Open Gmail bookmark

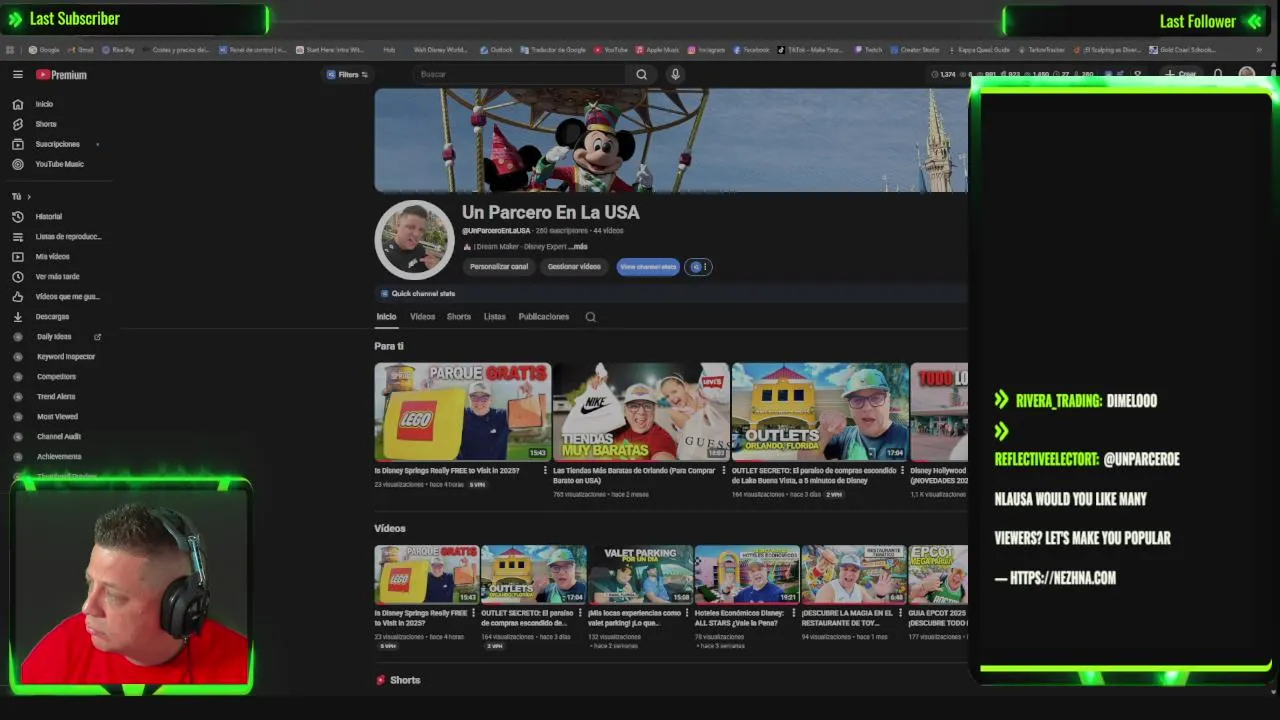coord(81,49)
